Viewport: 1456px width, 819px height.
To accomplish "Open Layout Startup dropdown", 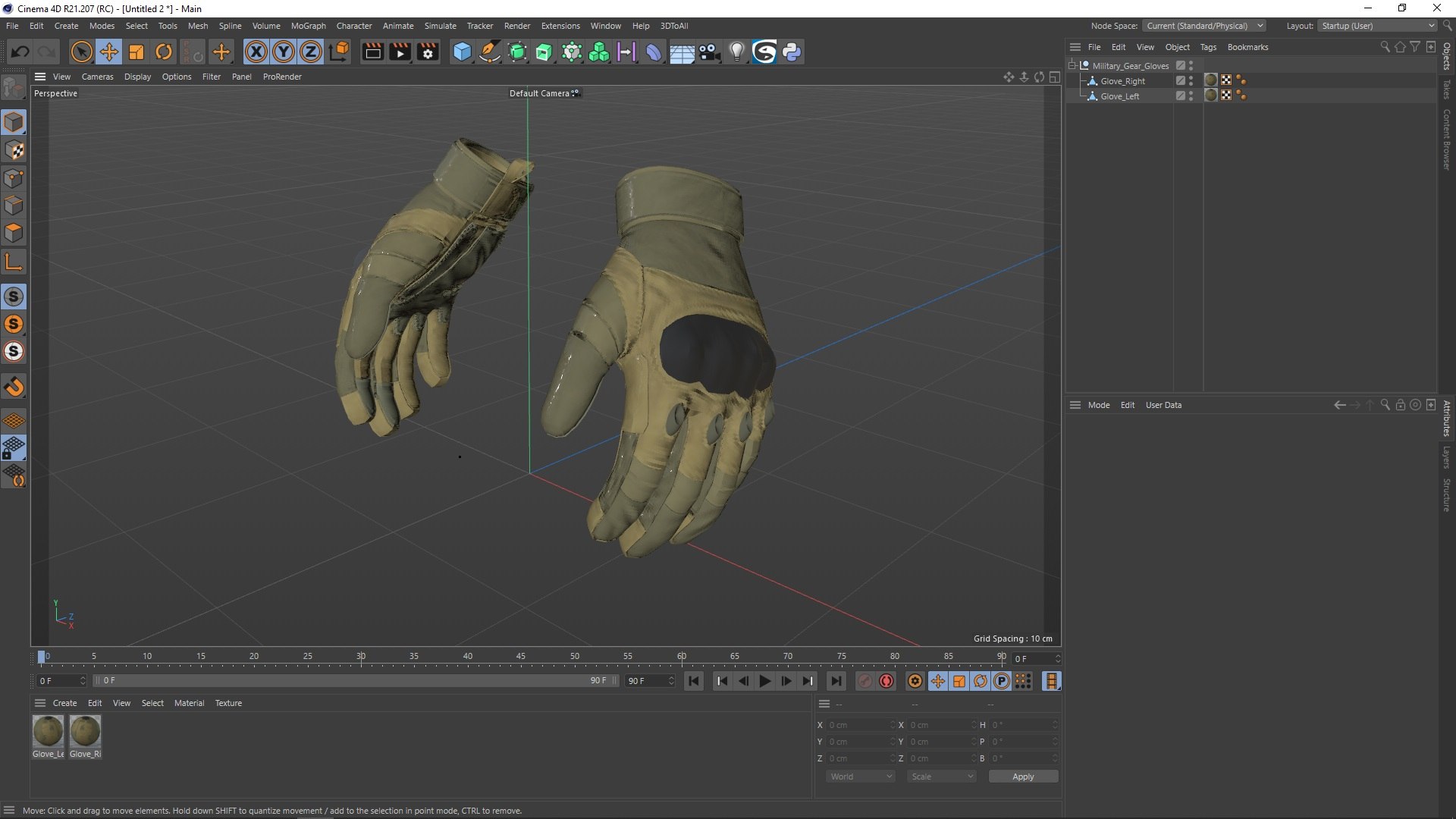I will 1378,26.
